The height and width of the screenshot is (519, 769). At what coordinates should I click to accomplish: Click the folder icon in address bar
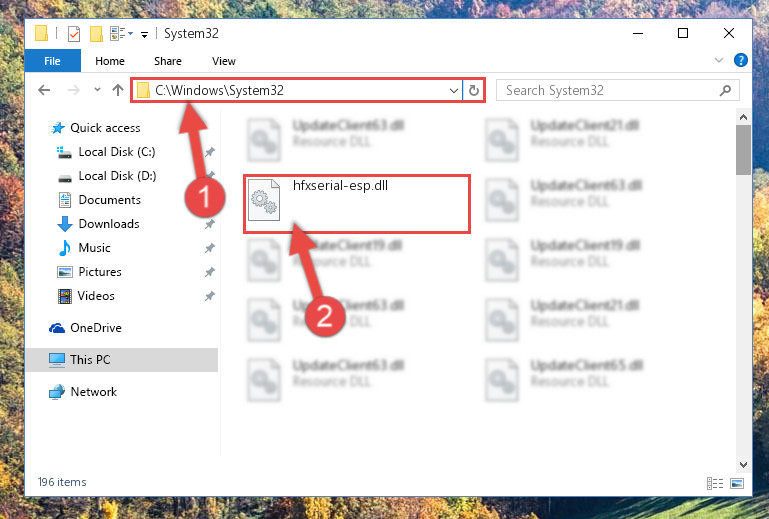(143, 90)
